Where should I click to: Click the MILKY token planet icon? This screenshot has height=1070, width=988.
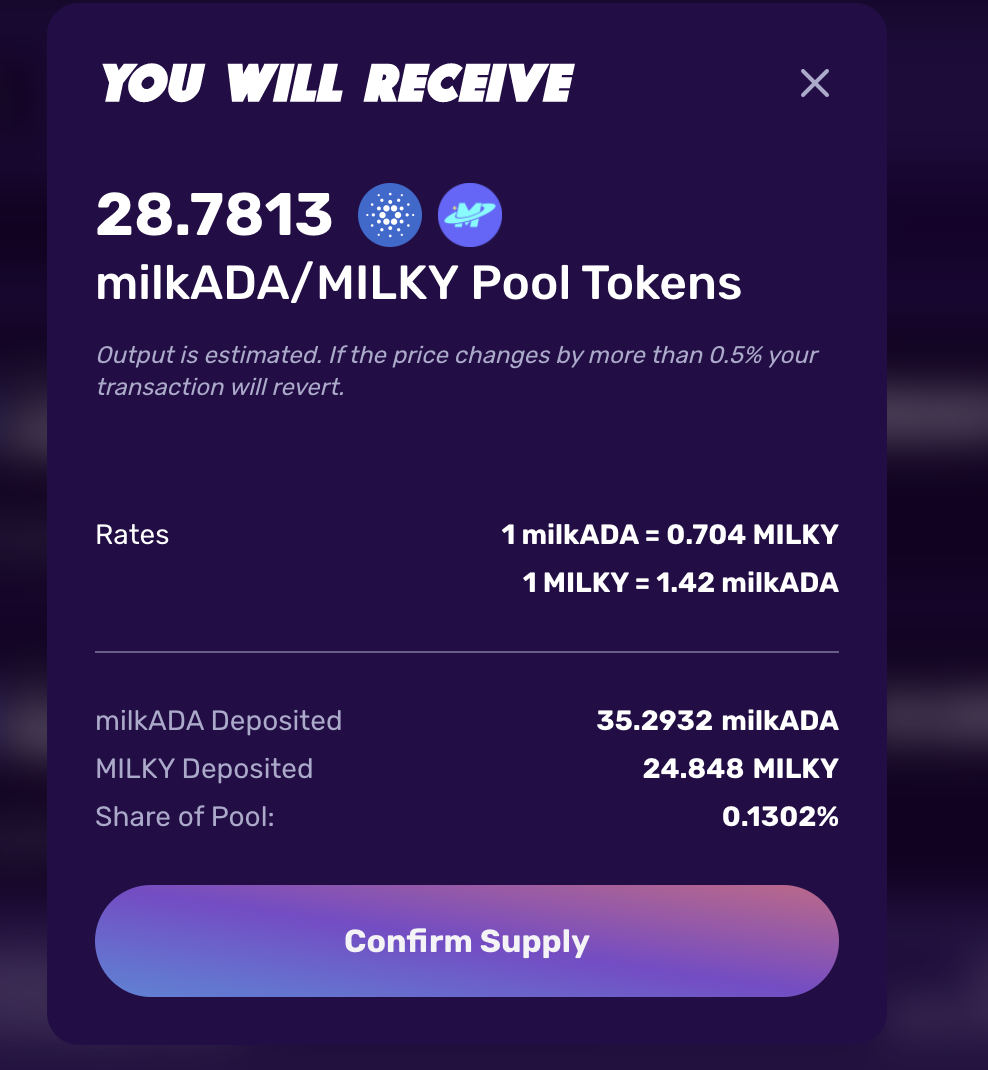[x=470, y=215]
